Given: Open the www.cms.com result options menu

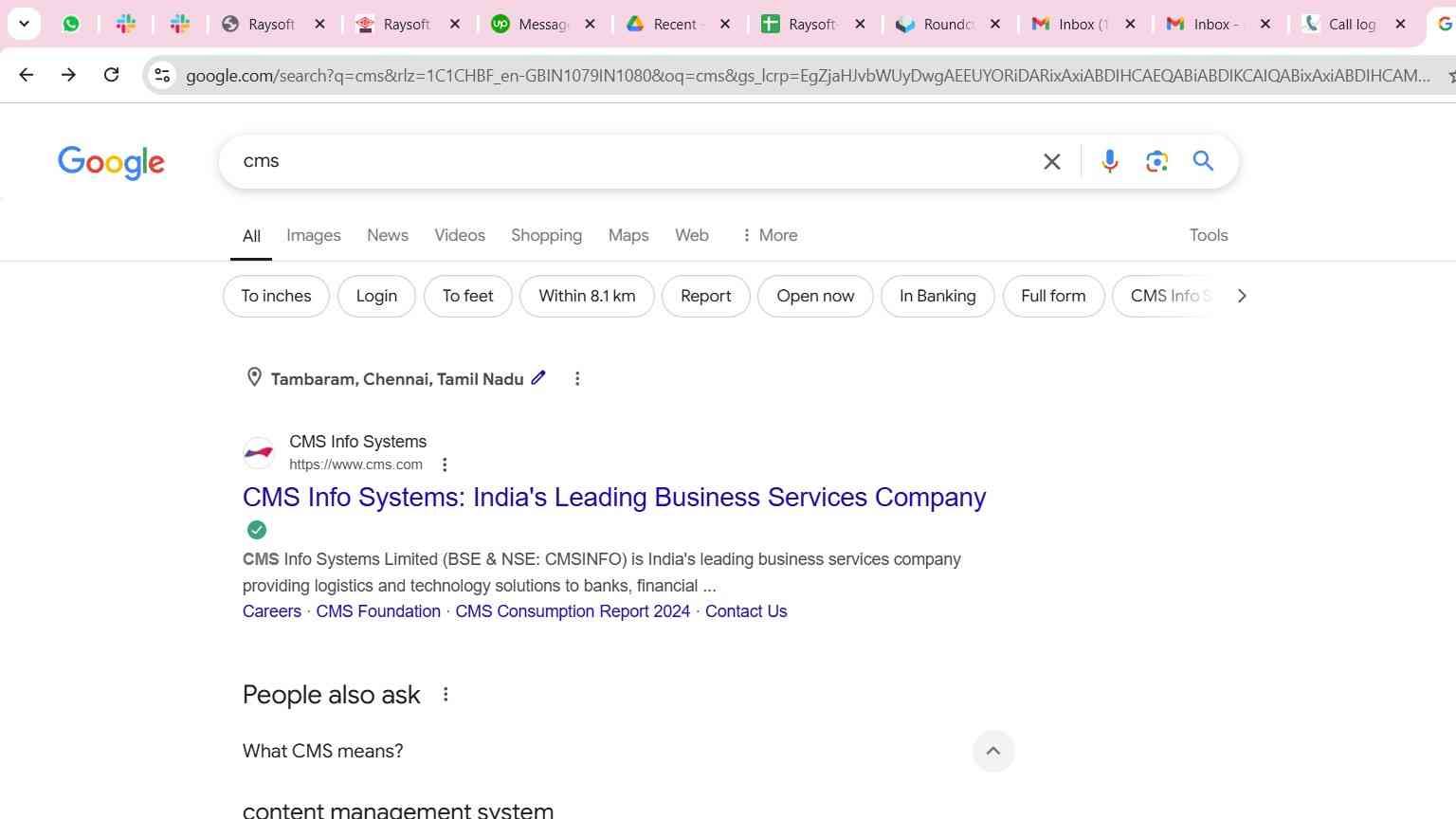Looking at the screenshot, I should coord(445,464).
